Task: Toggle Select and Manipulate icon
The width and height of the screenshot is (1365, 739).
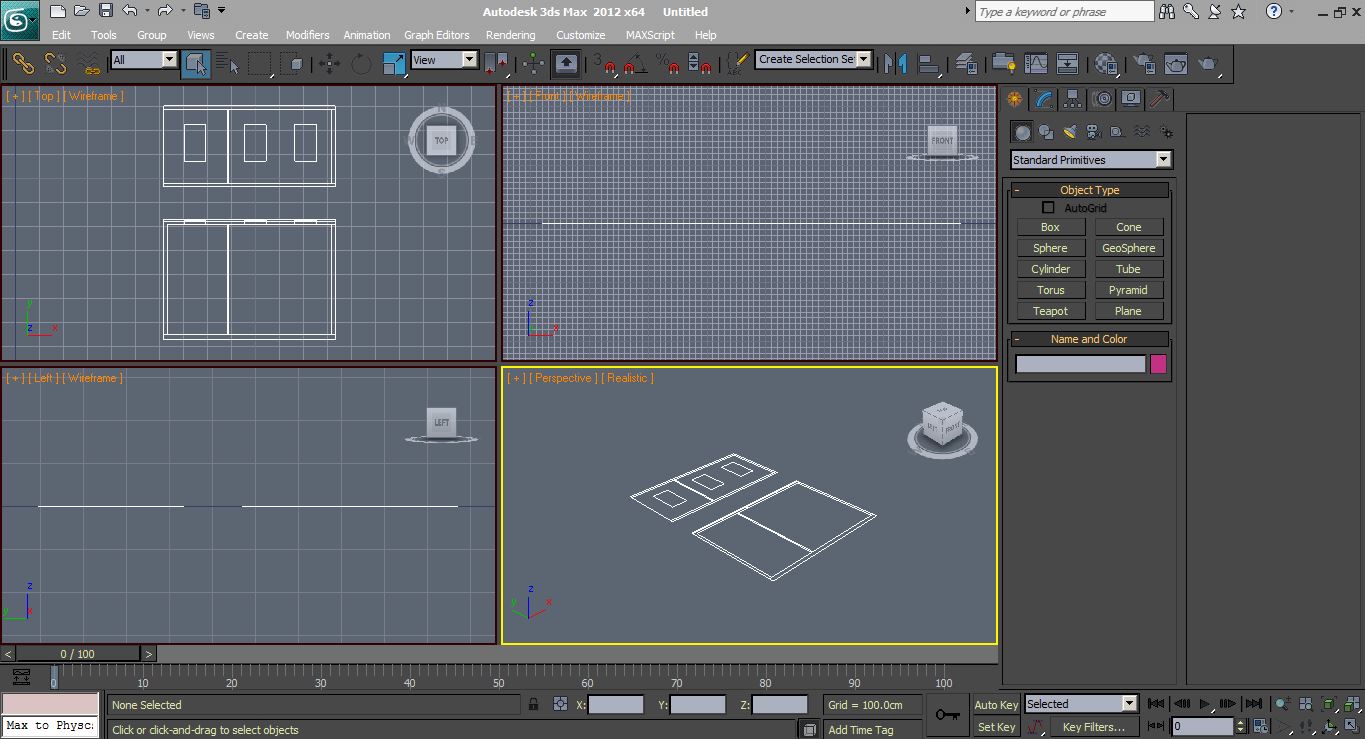Action: 533,64
